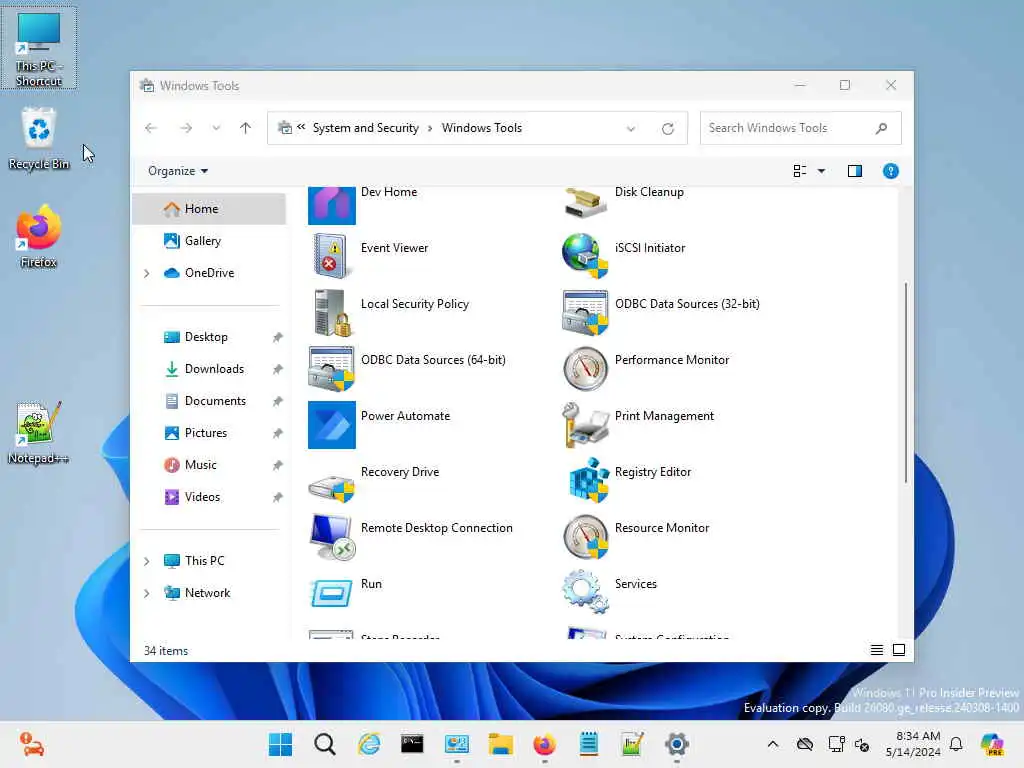
Task: Open the recent locations dropdown arrow
Action: click(216, 128)
